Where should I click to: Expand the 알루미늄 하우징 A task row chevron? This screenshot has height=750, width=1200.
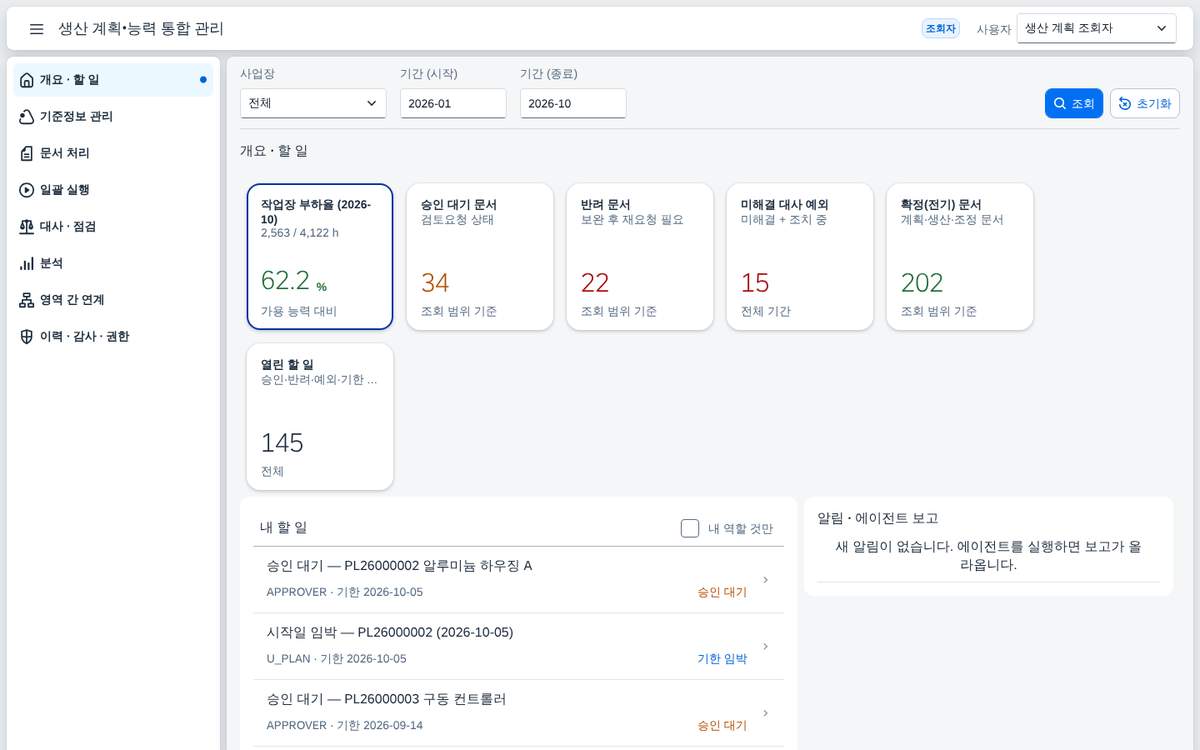pyautogui.click(x=765, y=579)
